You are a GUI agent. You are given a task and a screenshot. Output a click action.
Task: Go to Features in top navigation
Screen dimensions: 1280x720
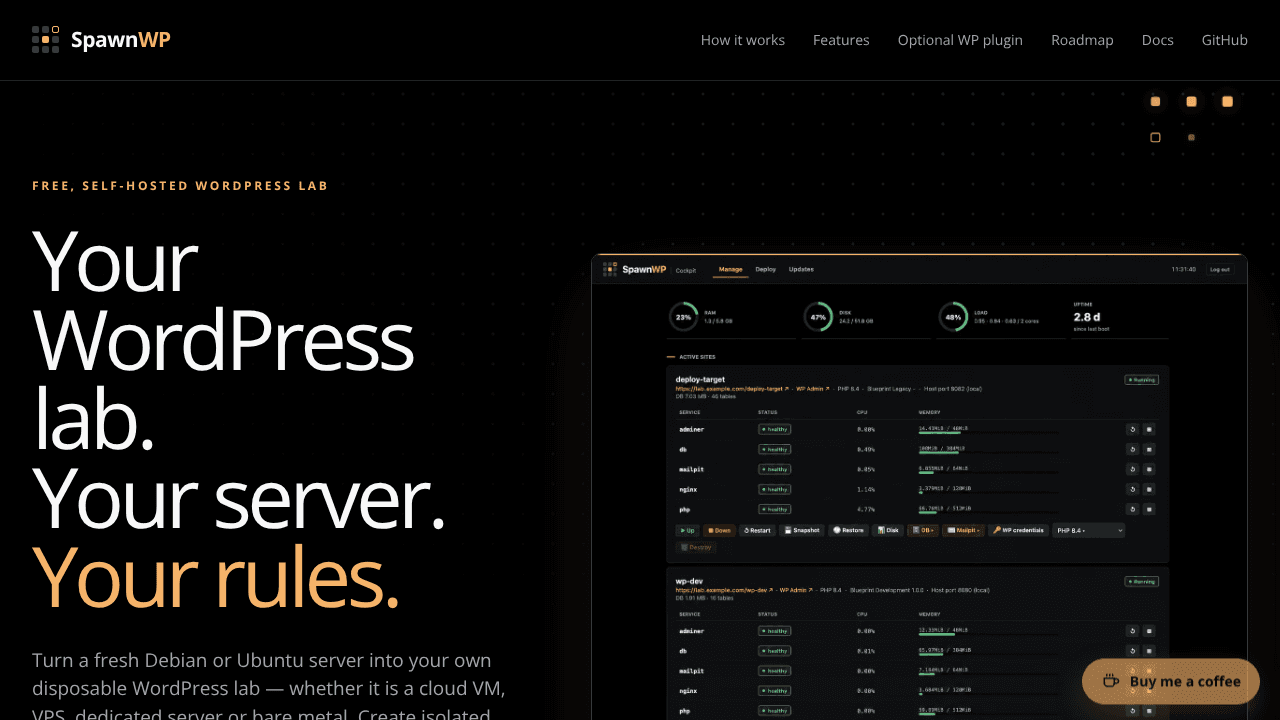[841, 40]
